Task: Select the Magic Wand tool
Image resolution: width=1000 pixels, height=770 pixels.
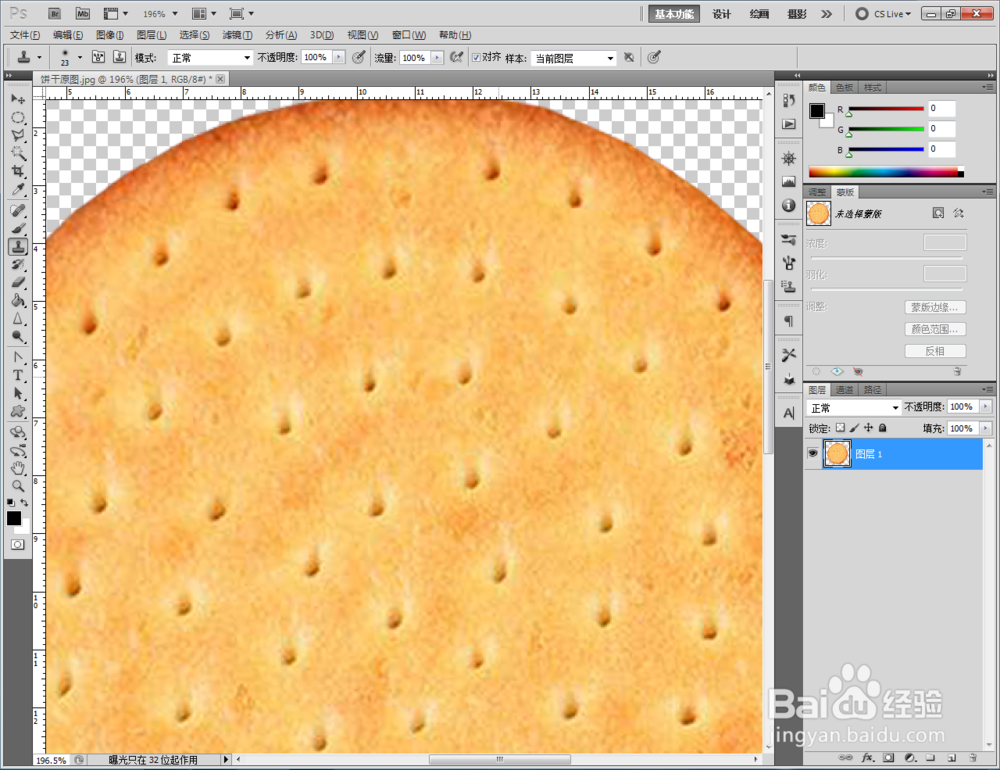Action: tap(18, 153)
